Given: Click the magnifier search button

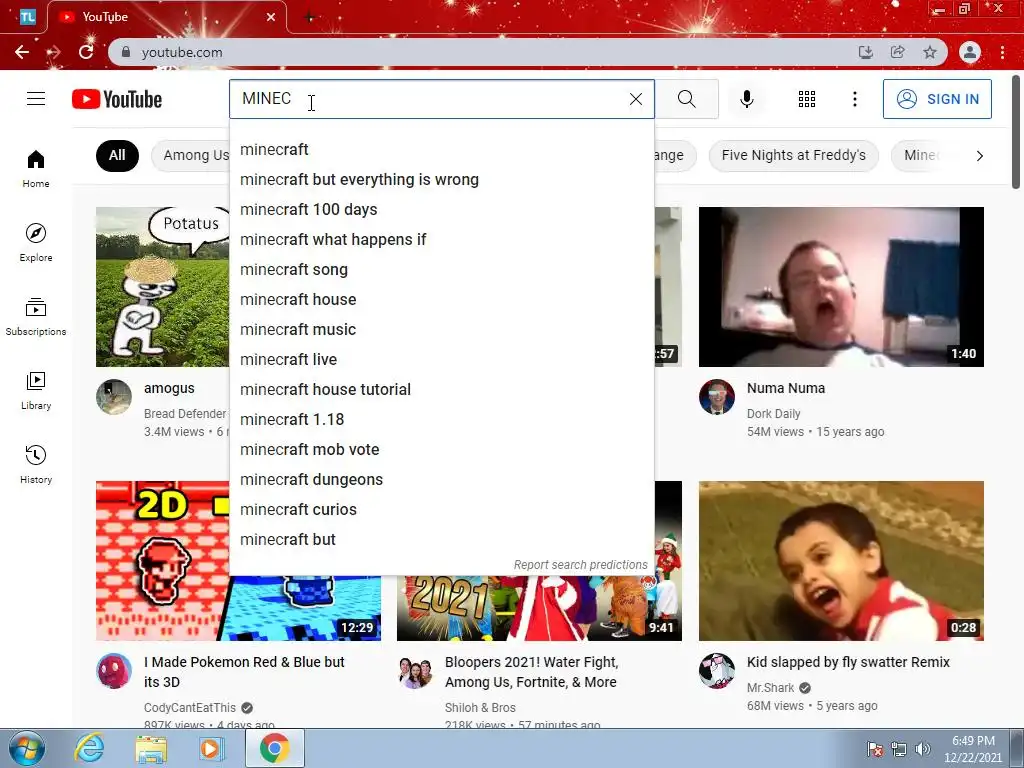Looking at the screenshot, I should coord(686,99).
